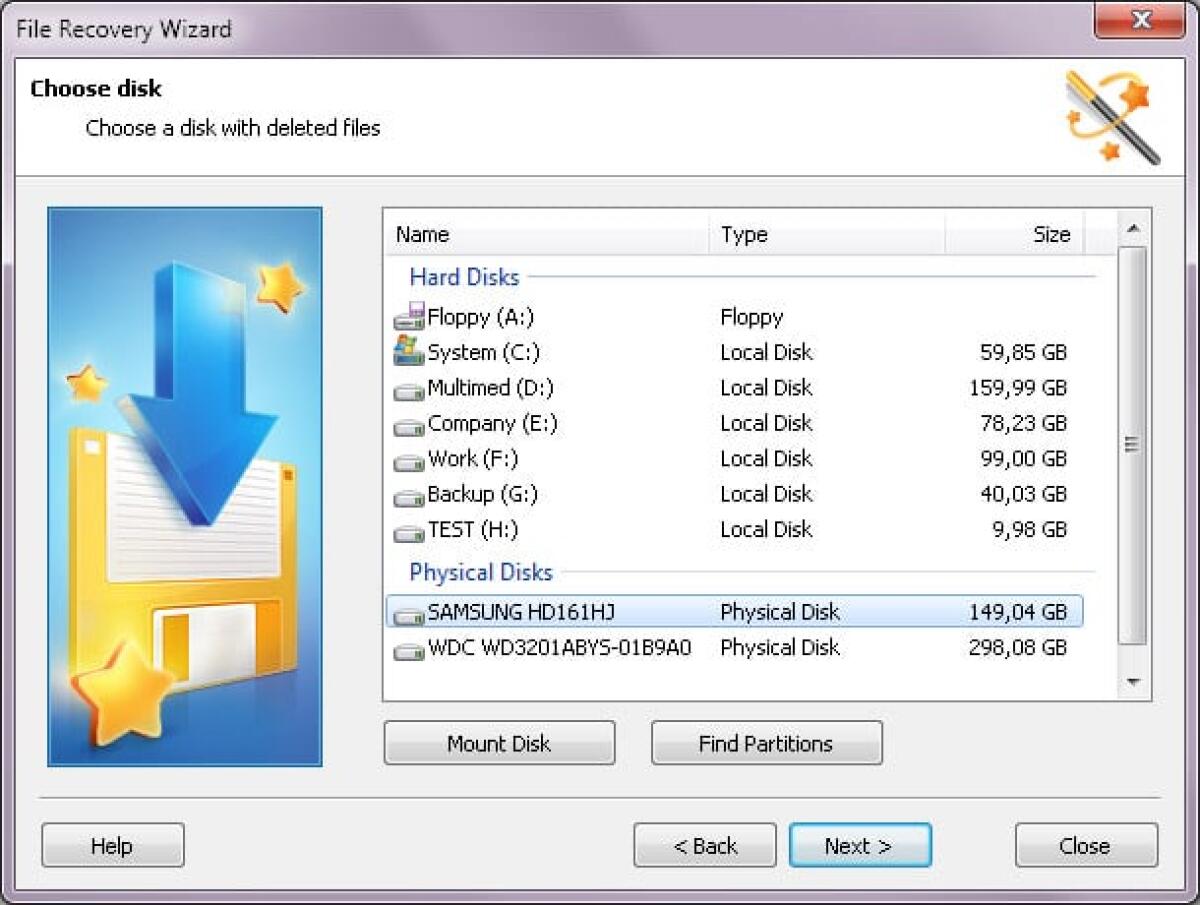Click the Size column header
The height and width of the screenshot is (905, 1200).
click(x=1051, y=234)
